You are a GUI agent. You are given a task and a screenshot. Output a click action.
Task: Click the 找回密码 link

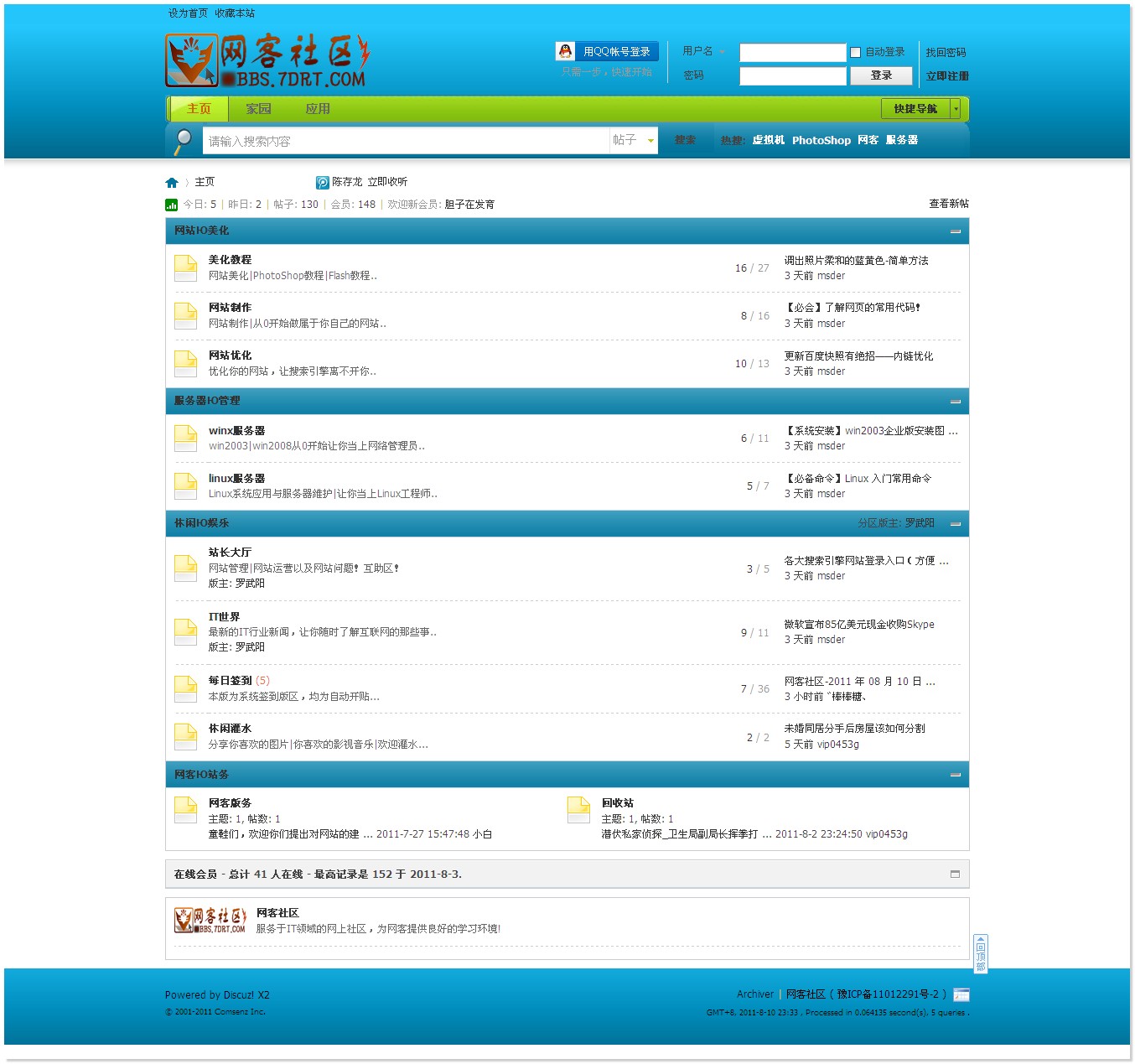tap(946, 53)
